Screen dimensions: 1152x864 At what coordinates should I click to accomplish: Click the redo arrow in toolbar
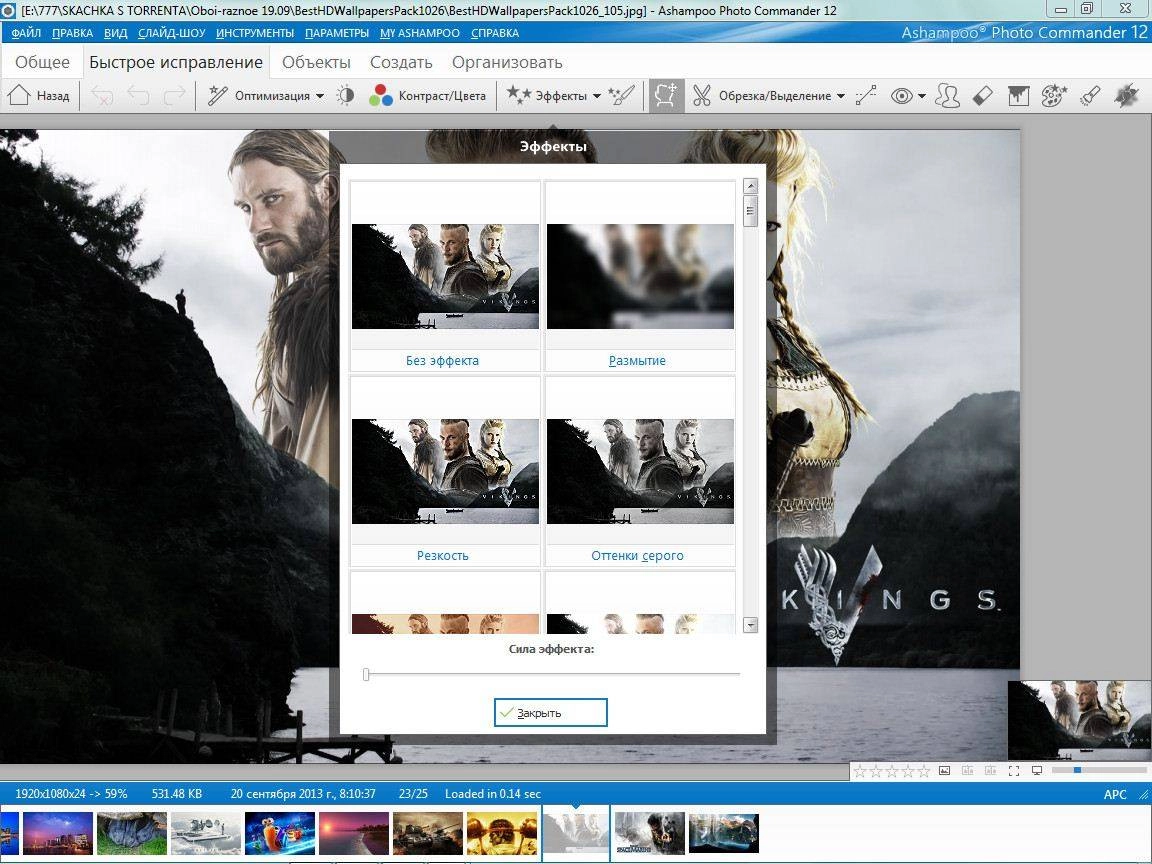[x=174, y=96]
